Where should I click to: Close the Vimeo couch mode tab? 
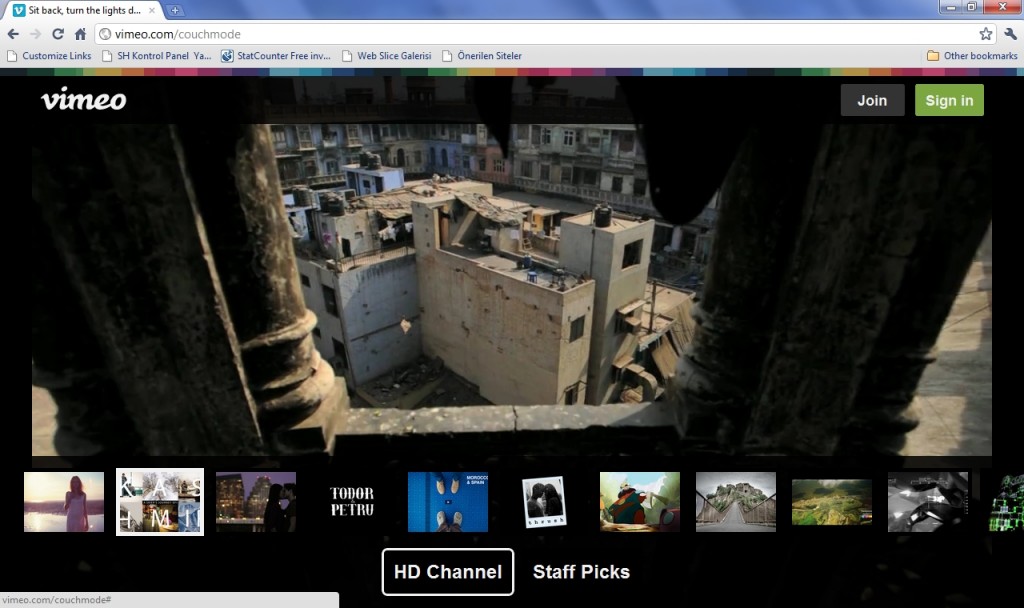[153, 10]
